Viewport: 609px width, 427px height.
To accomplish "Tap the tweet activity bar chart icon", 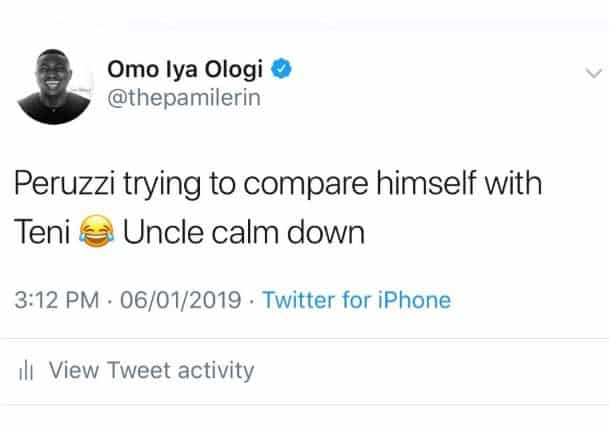I will point(27,371).
